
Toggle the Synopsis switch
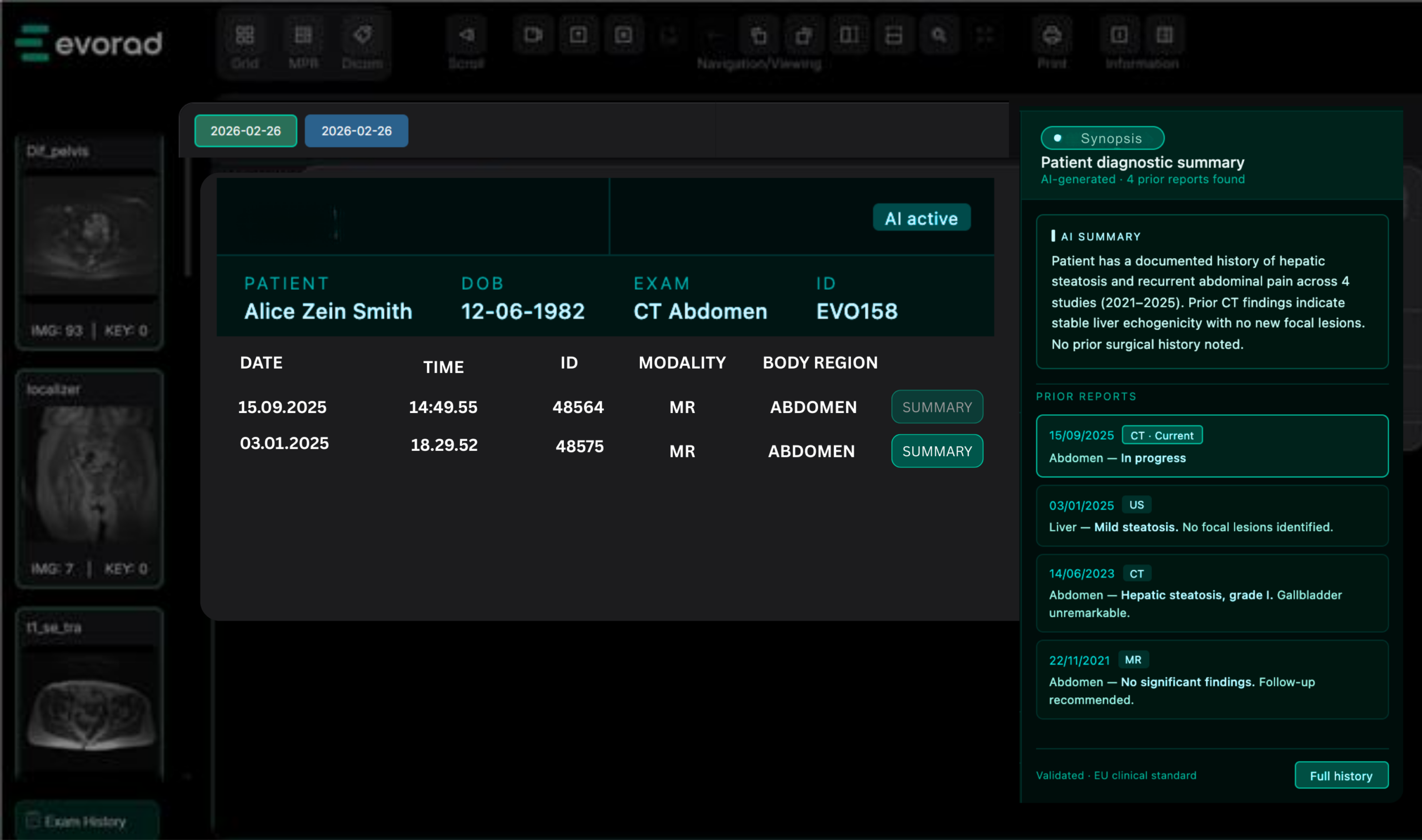[1102, 138]
